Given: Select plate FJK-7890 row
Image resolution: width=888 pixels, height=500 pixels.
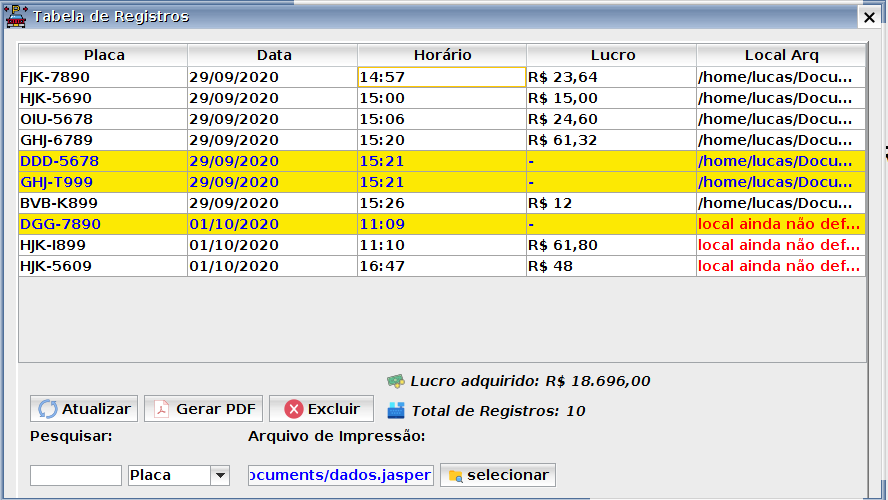Looking at the screenshot, I should (x=442, y=77).
